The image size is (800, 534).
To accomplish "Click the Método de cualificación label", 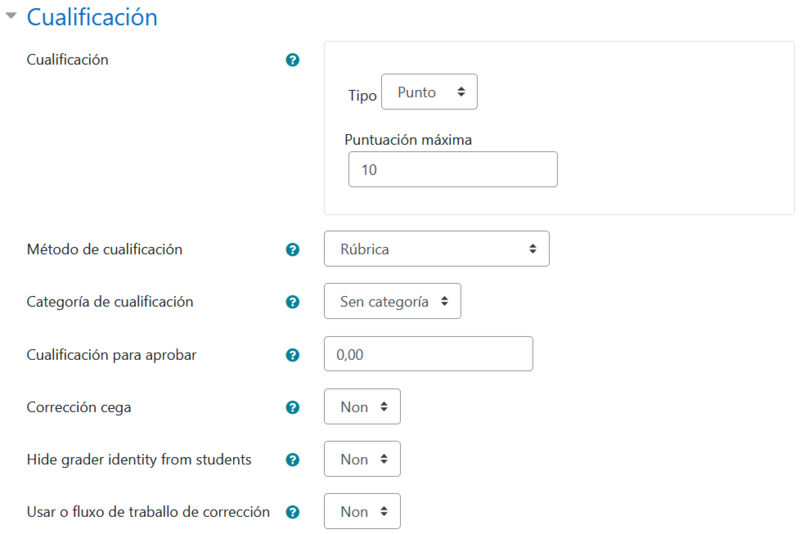I will tap(105, 249).
